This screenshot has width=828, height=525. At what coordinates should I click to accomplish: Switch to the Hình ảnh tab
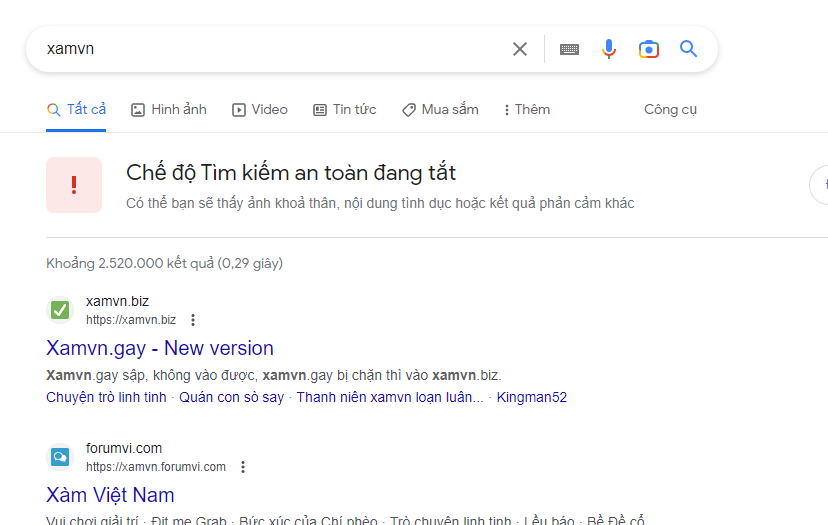tap(169, 110)
